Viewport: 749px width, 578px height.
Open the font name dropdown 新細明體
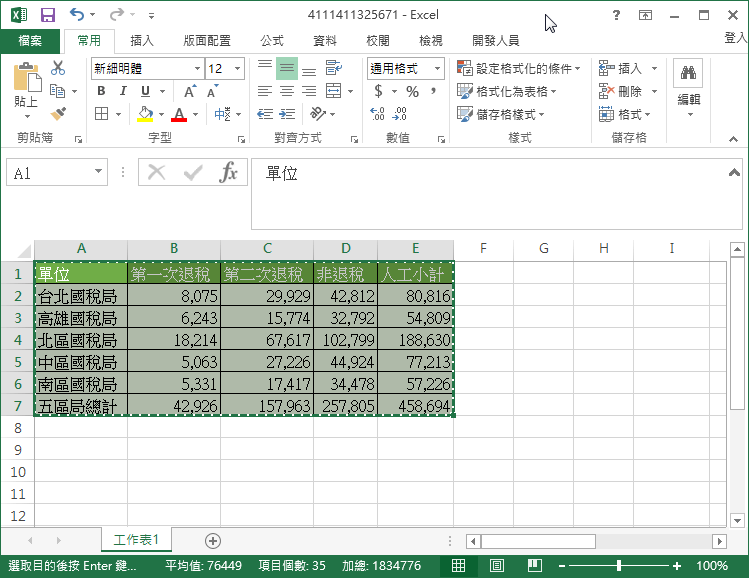point(197,68)
